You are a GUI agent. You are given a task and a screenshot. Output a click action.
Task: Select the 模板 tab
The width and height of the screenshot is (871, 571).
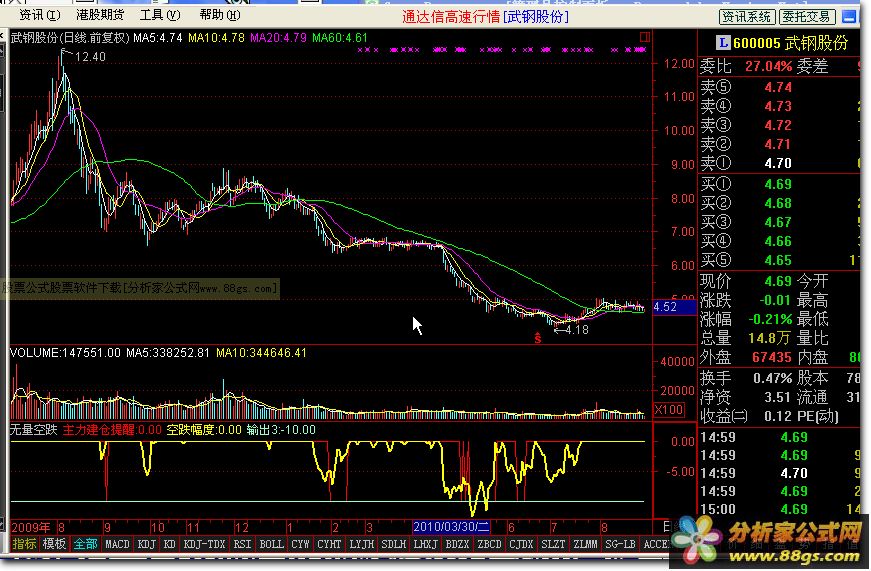(x=54, y=544)
